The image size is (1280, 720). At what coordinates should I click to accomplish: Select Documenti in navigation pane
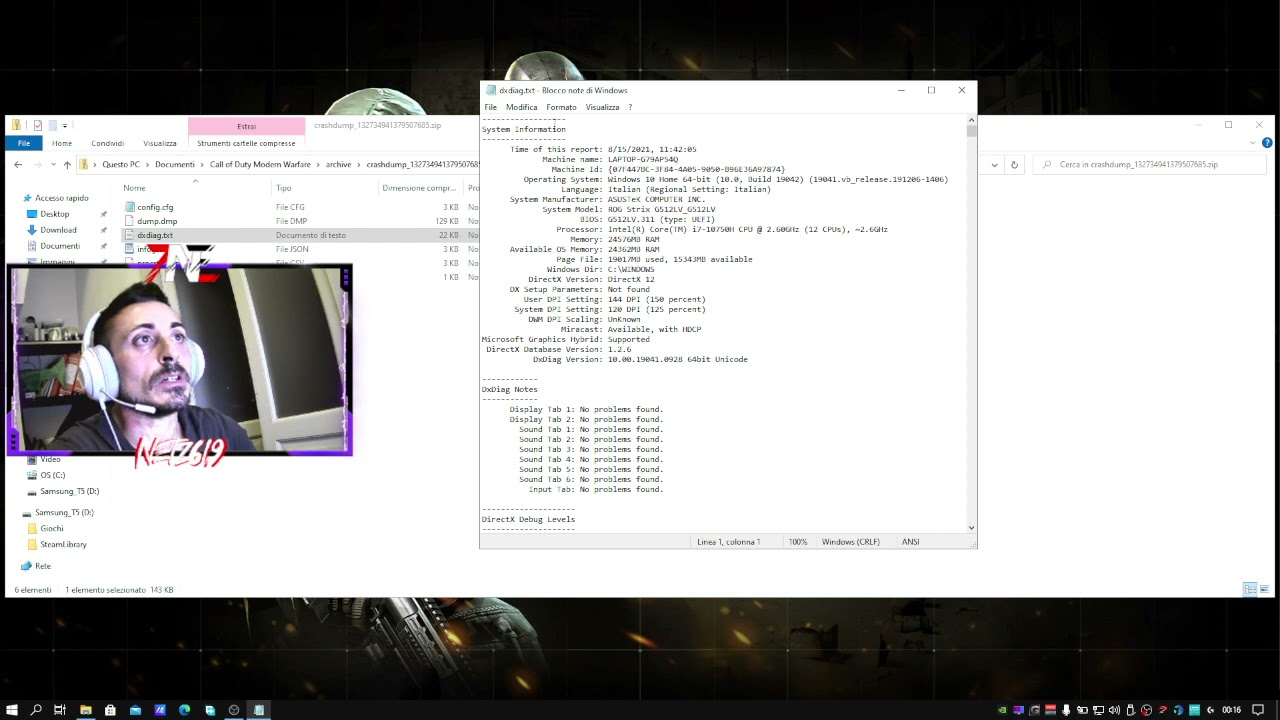[x=60, y=246]
